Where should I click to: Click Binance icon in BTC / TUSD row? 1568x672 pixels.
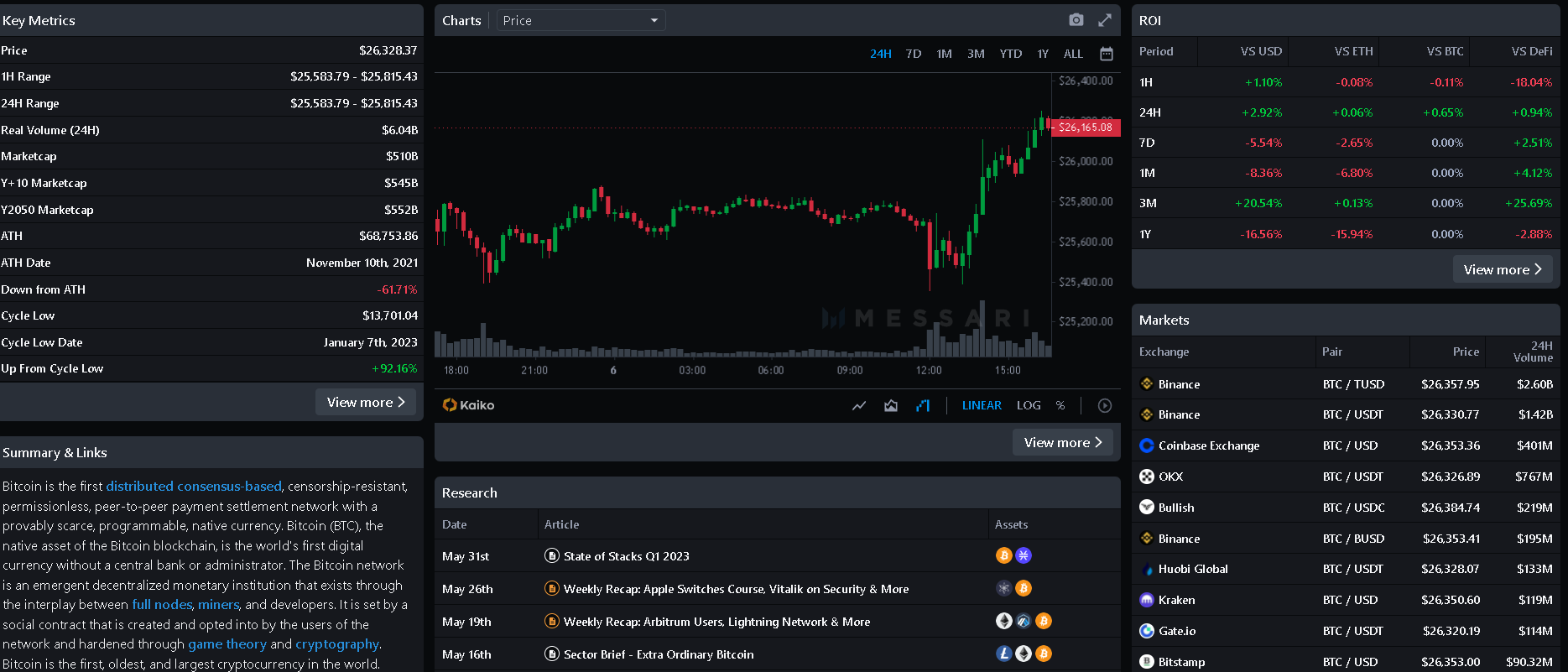(1147, 383)
